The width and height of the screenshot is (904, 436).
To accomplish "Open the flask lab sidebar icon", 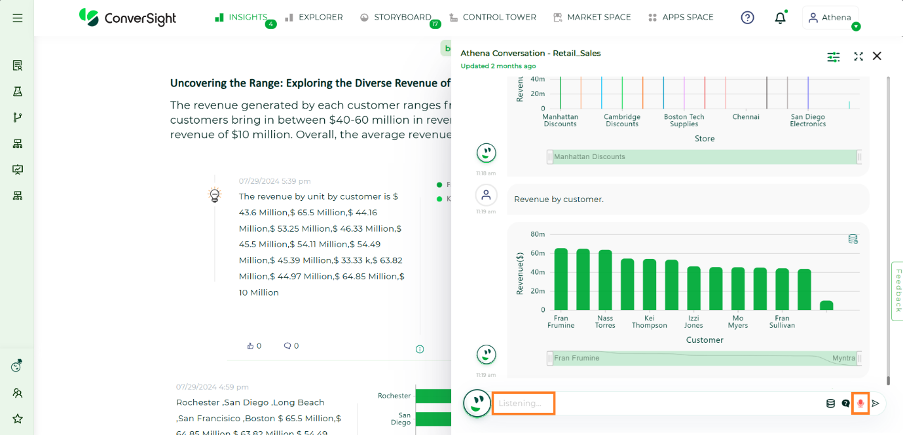I will point(17,92).
